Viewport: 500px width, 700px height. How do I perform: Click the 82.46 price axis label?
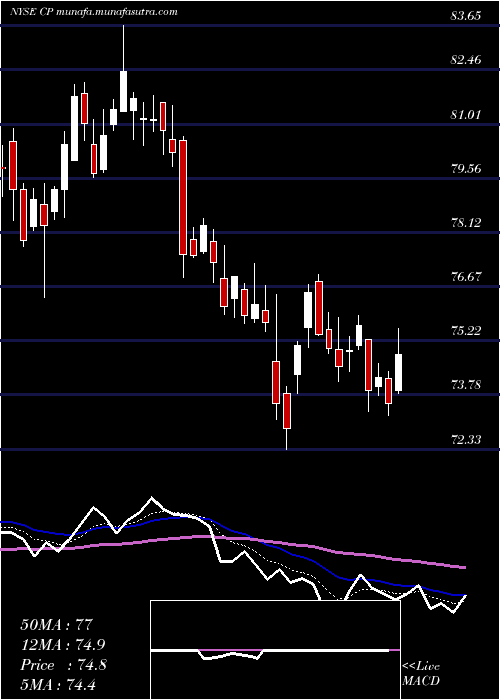tap(465, 60)
